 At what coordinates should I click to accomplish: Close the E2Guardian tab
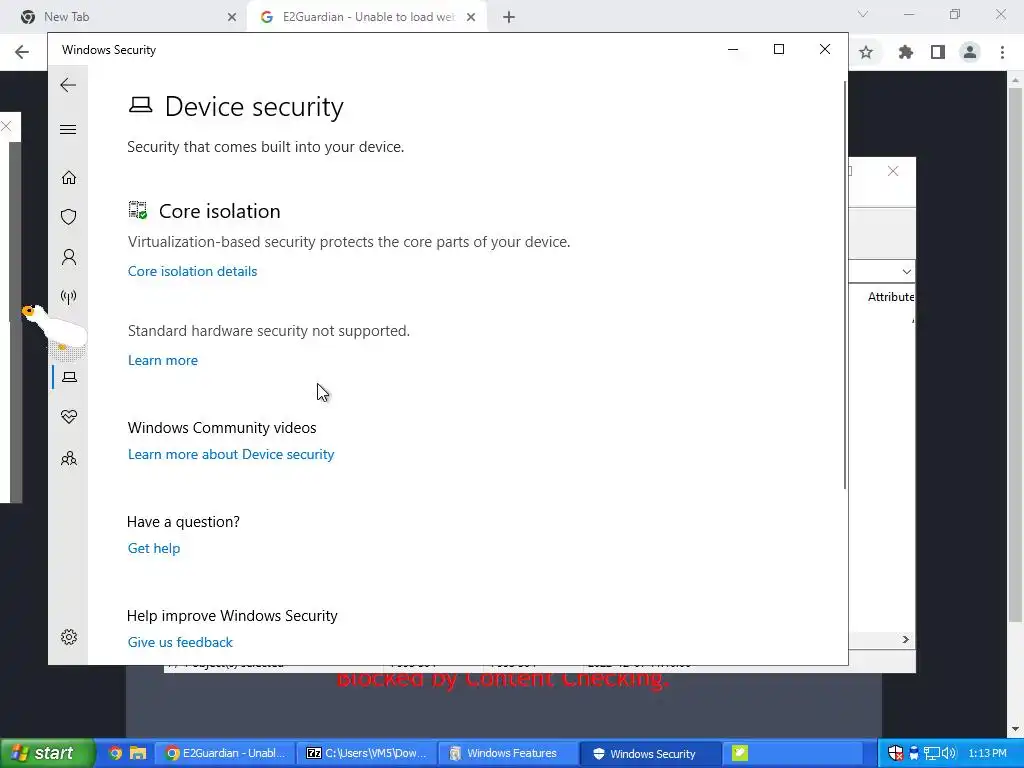coord(471,17)
